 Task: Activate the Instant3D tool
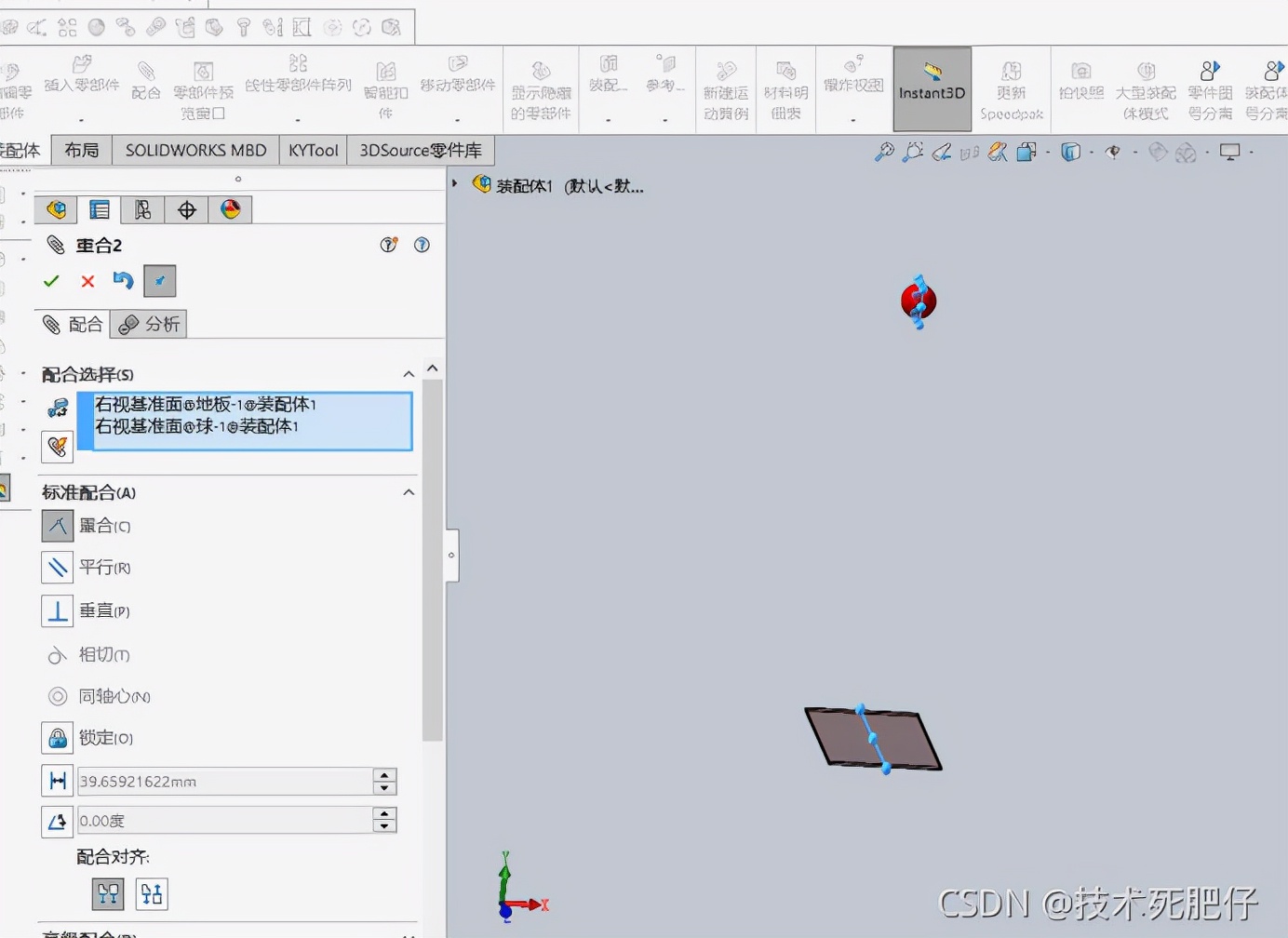click(931, 87)
